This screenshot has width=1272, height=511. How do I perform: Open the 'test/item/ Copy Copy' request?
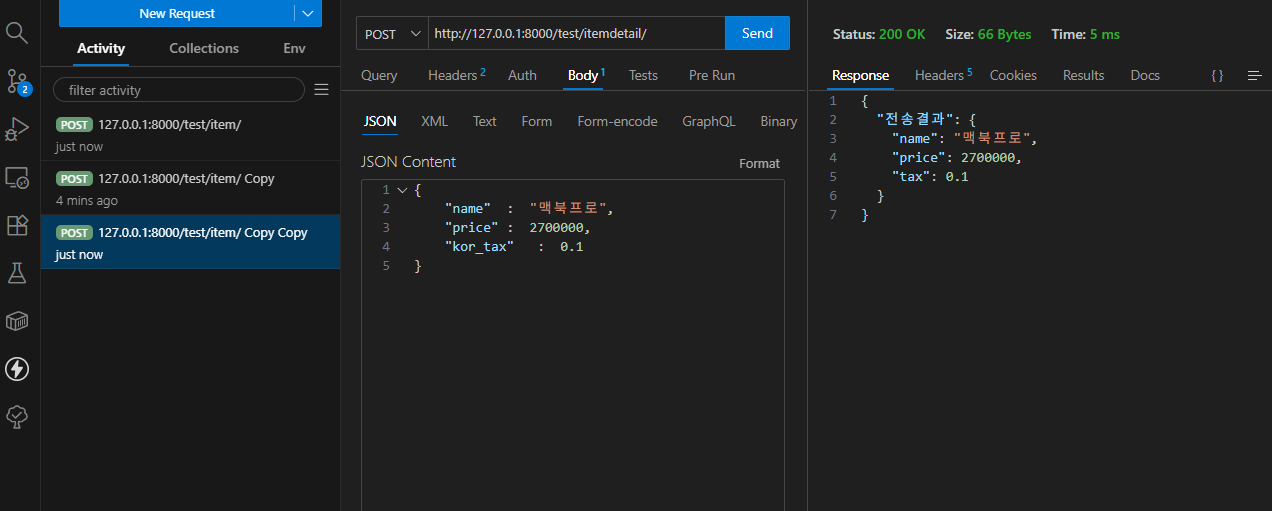[190, 243]
